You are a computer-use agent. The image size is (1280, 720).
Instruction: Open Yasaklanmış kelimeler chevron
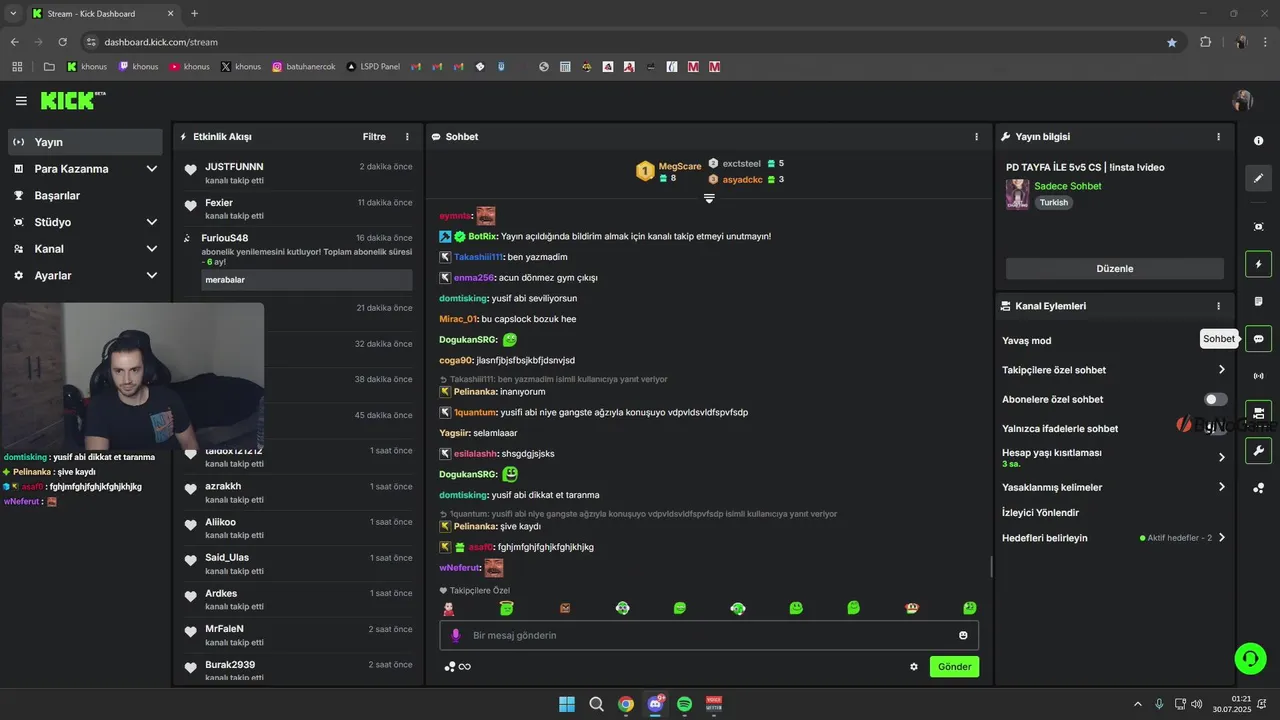(x=1221, y=487)
